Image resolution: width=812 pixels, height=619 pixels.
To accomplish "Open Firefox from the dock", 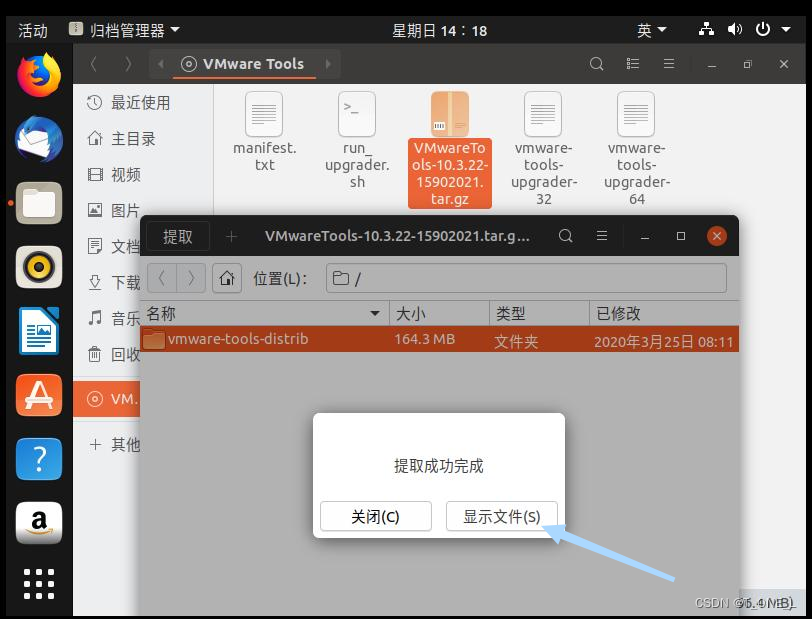I will coord(37,73).
